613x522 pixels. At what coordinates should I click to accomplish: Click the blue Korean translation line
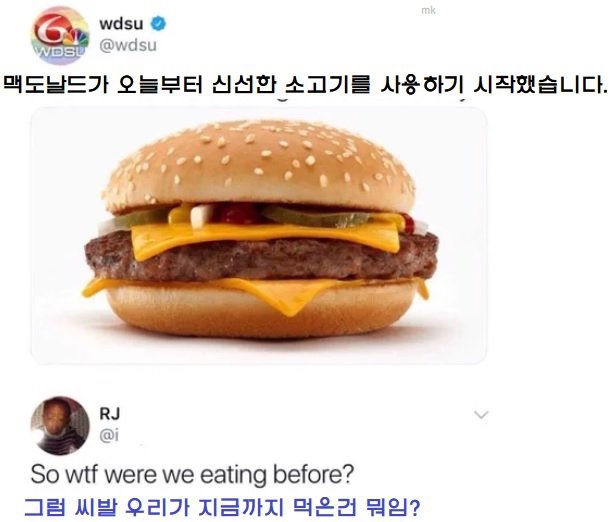coord(222,507)
